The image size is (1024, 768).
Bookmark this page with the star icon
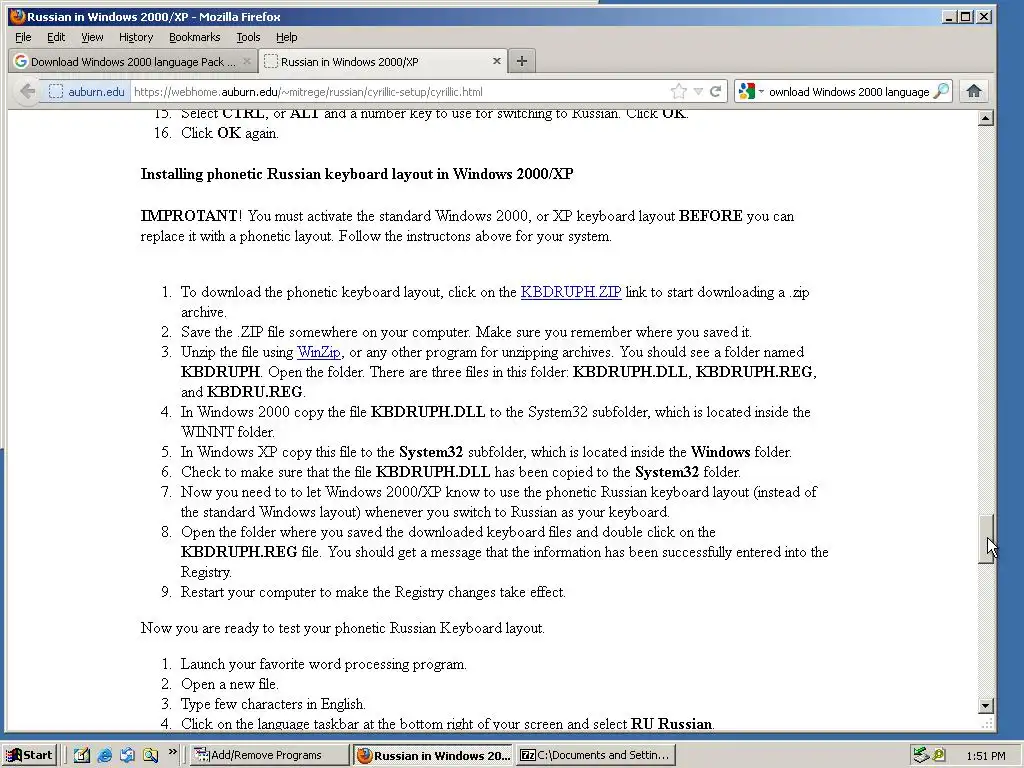[679, 91]
